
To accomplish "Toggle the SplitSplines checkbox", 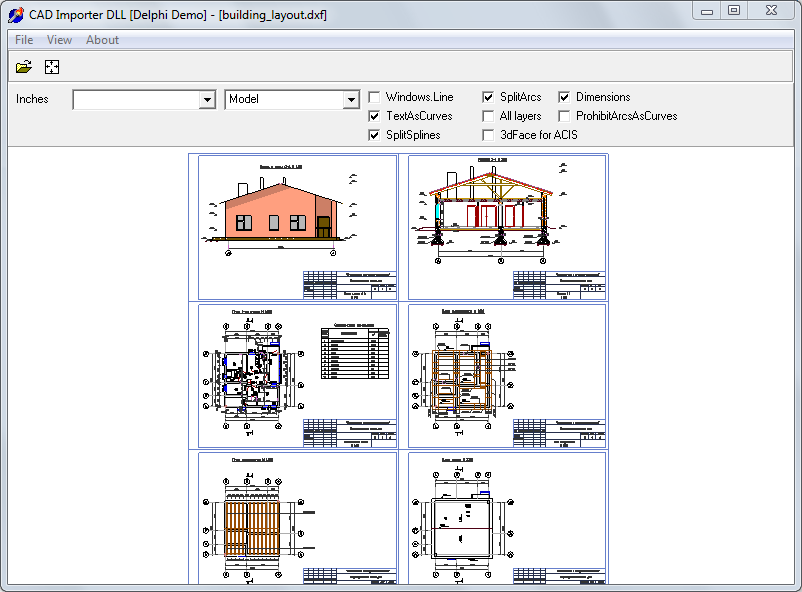I will pos(374,135).
